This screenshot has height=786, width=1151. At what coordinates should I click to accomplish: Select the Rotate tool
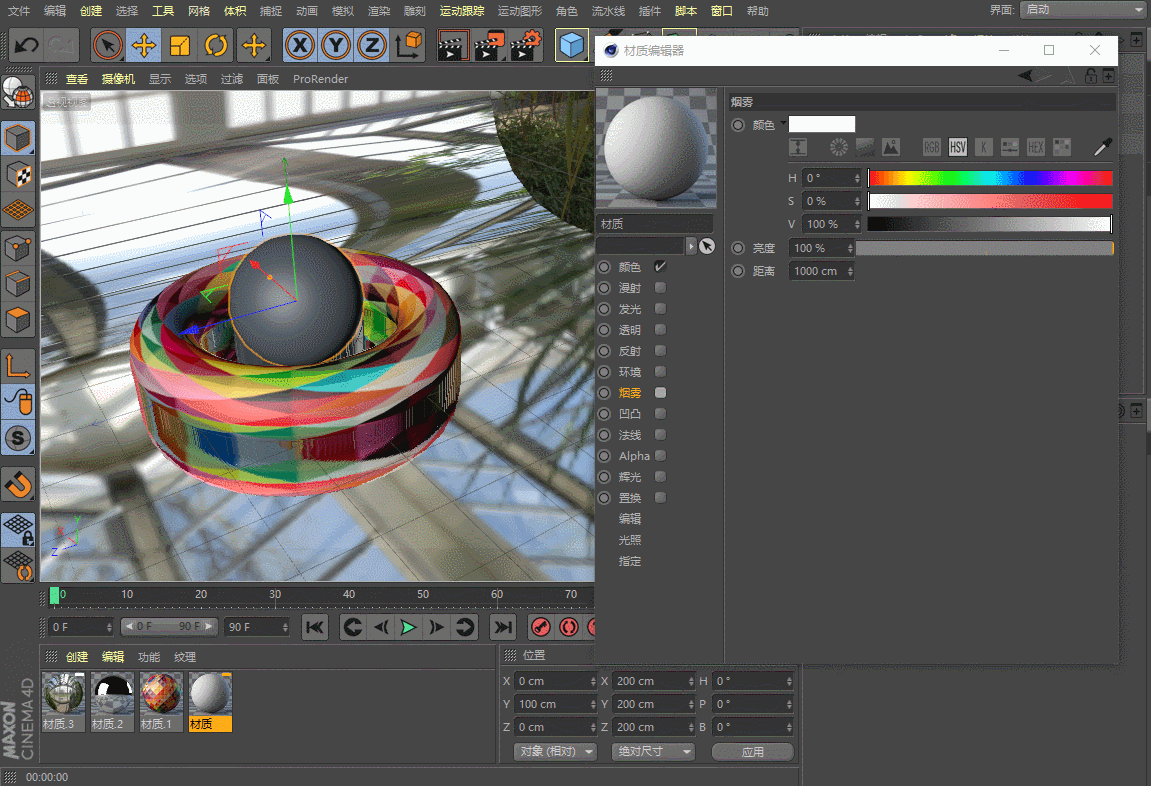point(216,46)
